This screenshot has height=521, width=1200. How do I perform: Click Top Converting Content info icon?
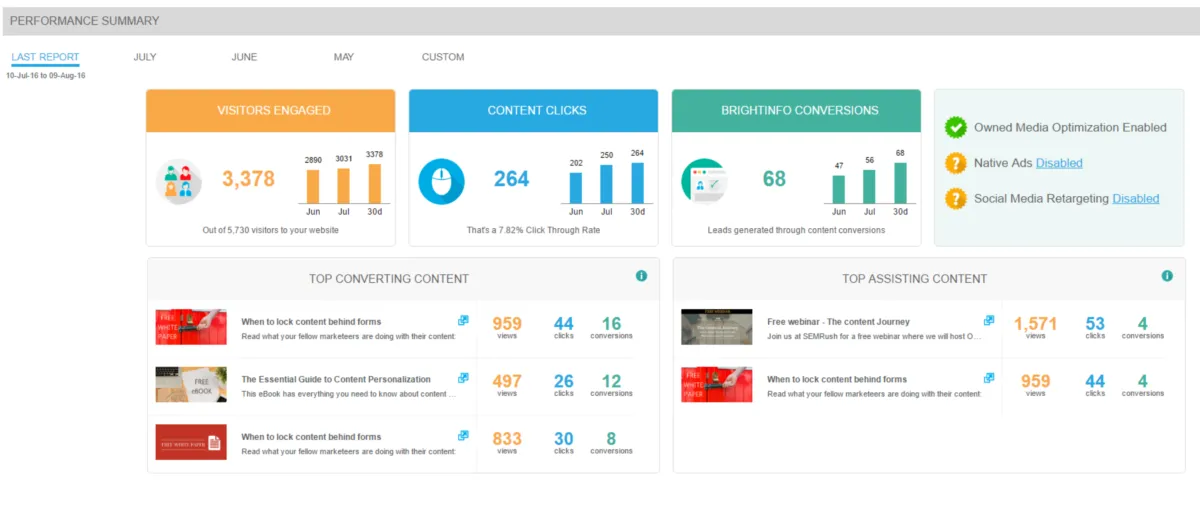point(641,277)
